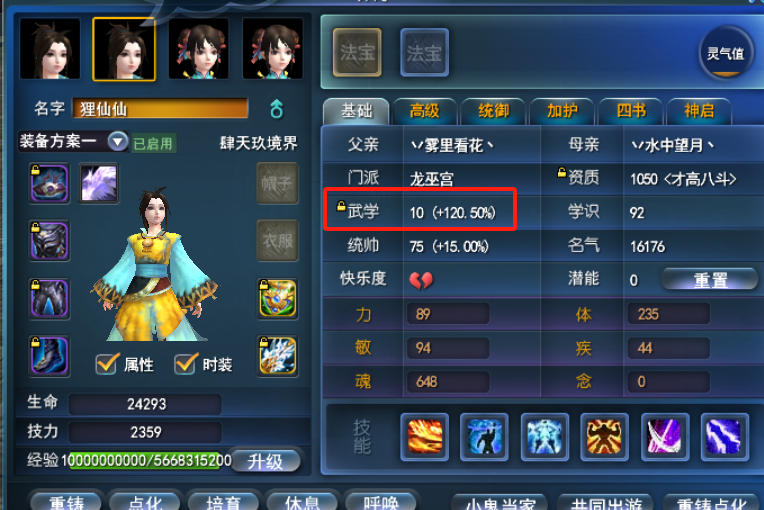
Task: Select the second character portrait thumbnail
Action: (x=124, y=49)
